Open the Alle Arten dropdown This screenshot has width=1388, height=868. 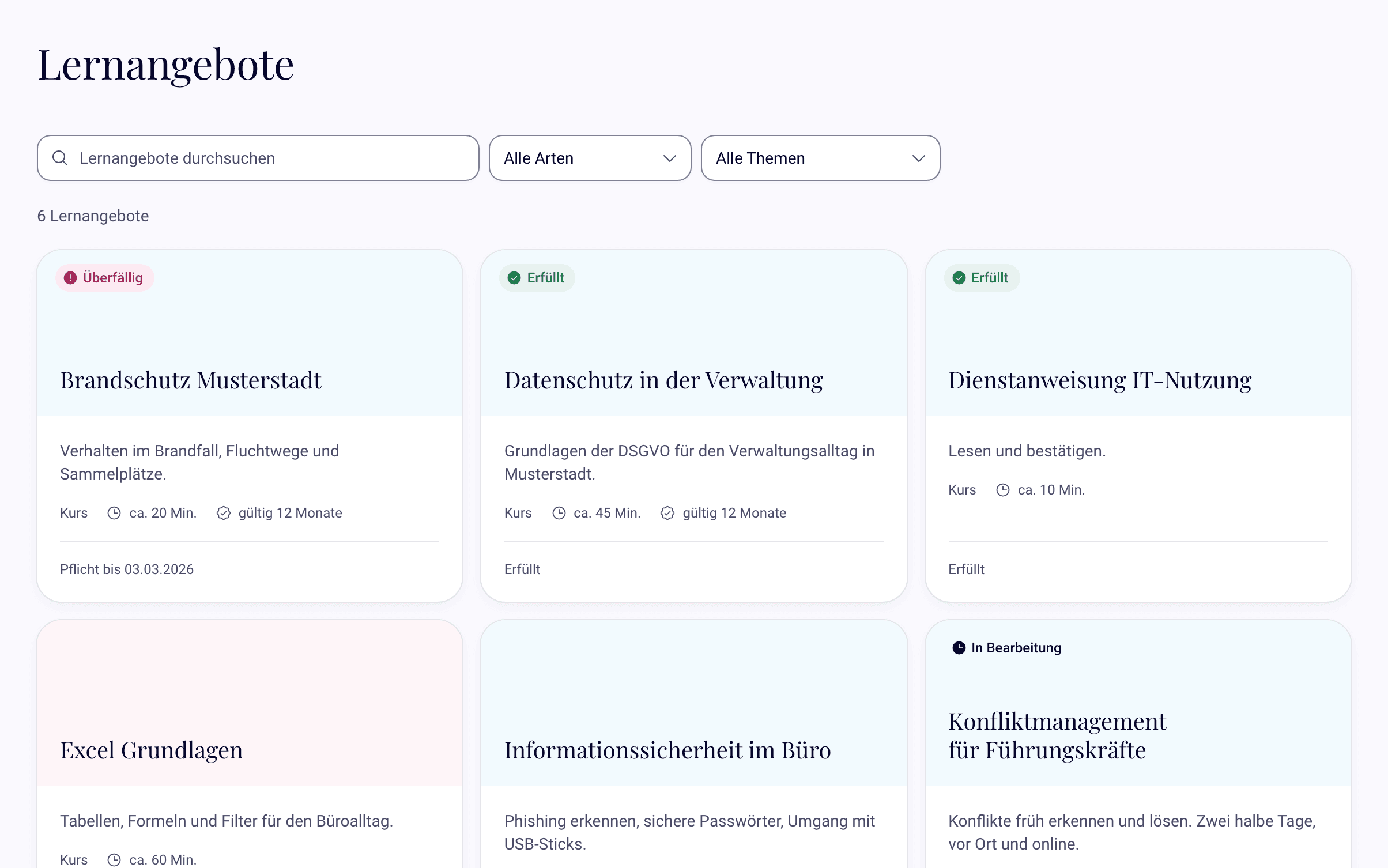click(x=590, y=158)
